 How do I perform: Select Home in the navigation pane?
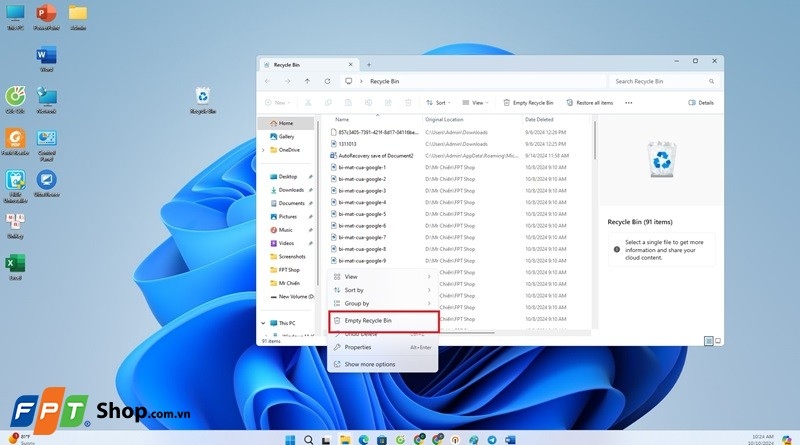tap(286, 123)
